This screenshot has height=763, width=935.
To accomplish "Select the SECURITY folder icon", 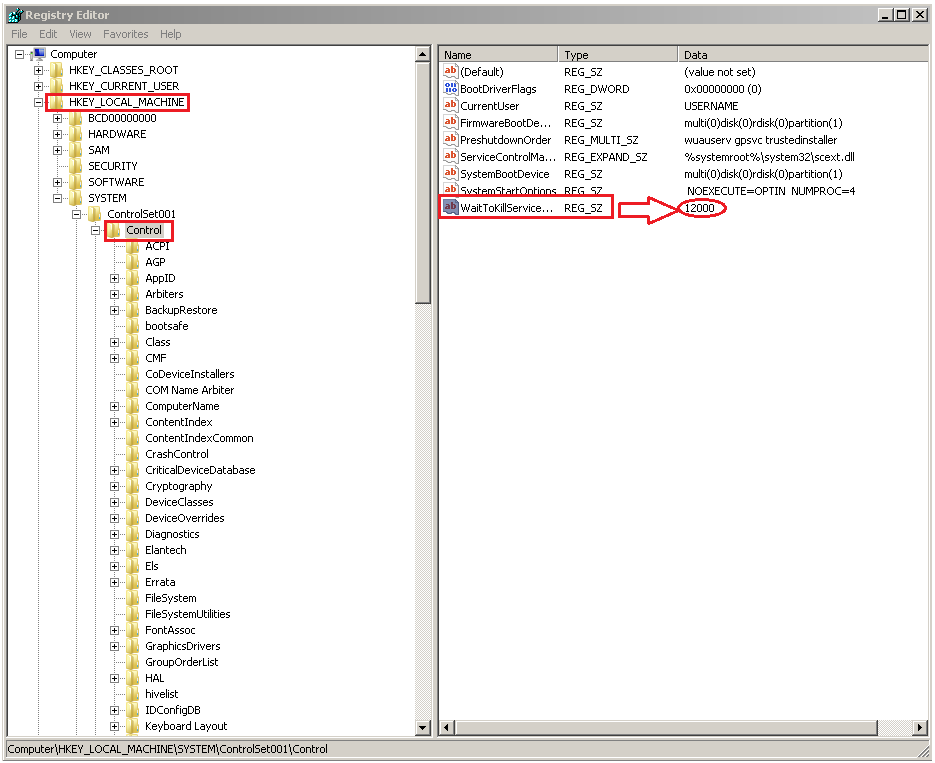I will pyautogui.click(x=76, y=166).
